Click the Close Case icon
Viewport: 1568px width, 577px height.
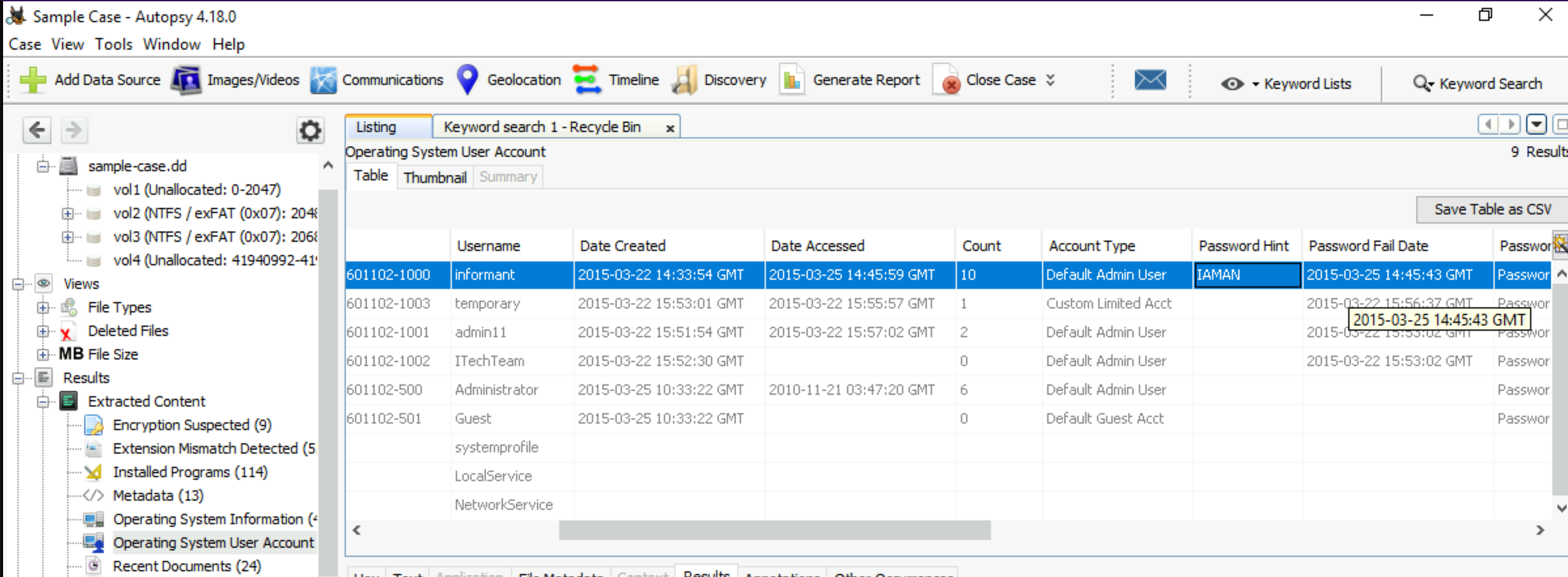coord(947,80)
